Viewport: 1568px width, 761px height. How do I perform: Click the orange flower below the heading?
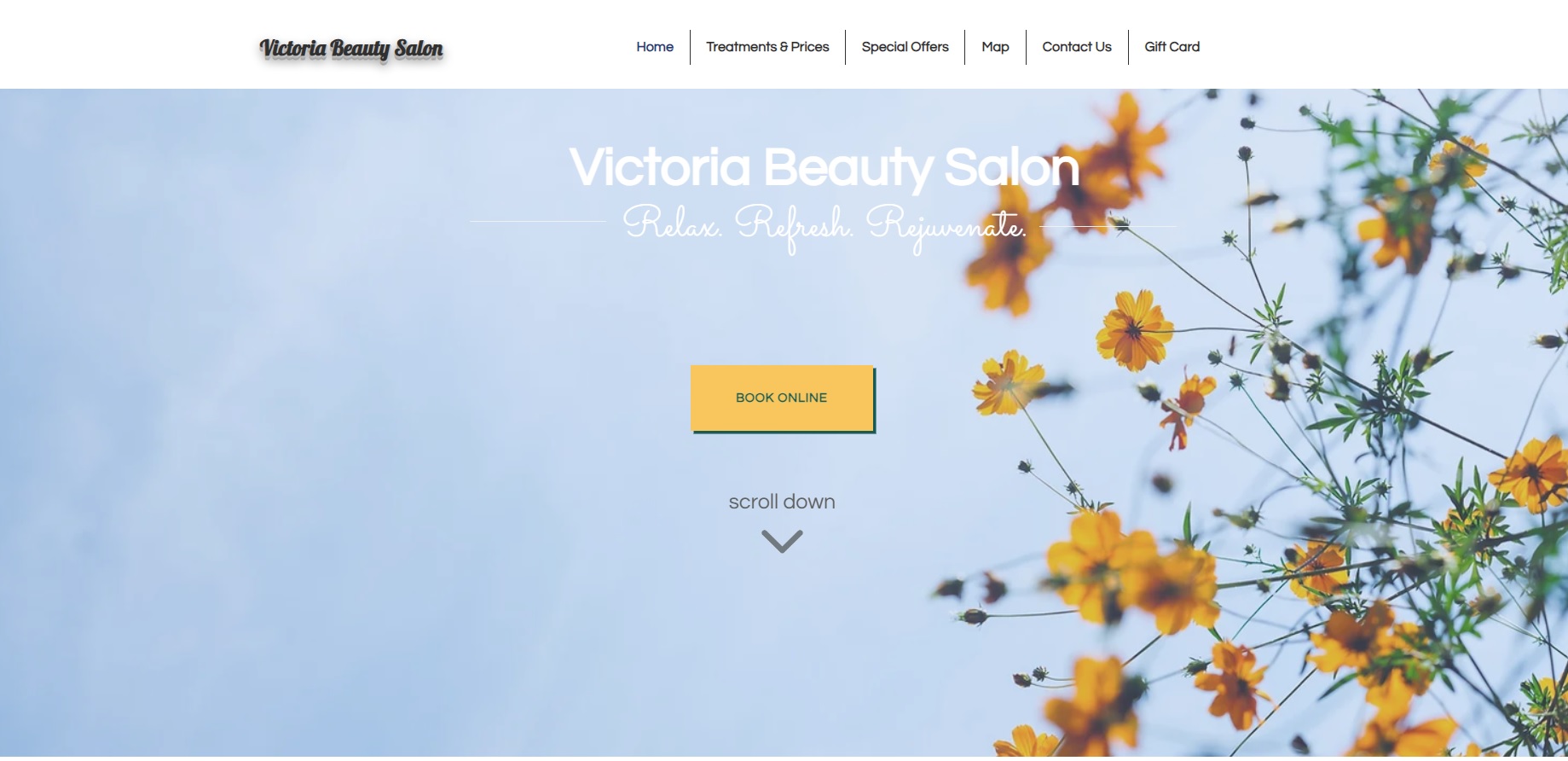pos(1134,329)
